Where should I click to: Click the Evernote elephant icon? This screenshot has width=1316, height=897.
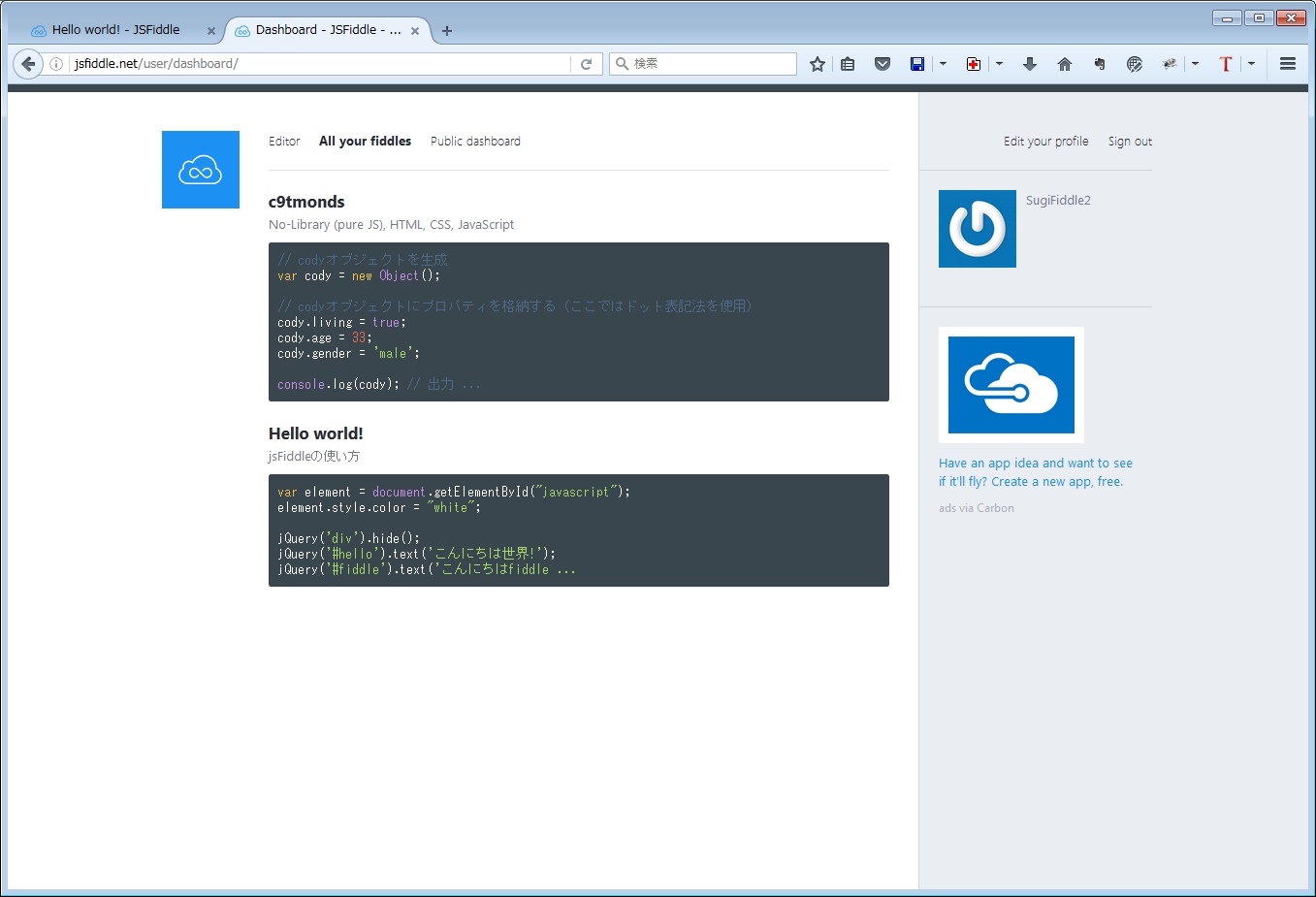click(x=1099, y=64)
